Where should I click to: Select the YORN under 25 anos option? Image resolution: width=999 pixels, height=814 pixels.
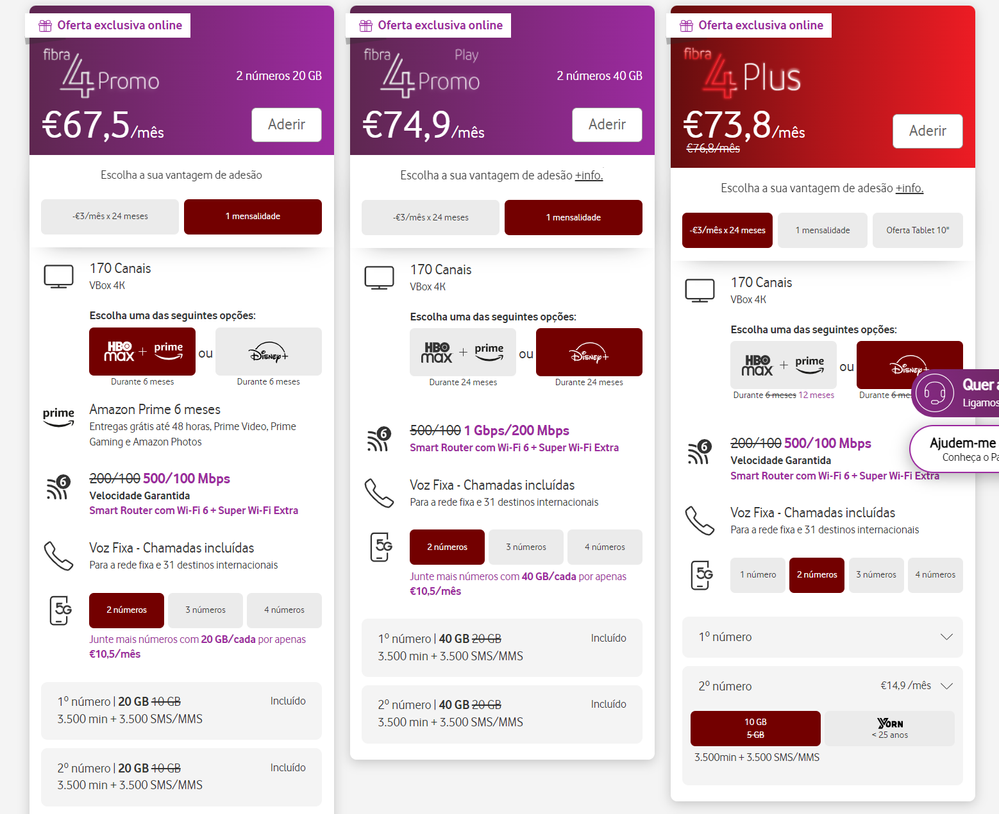pos(889,728)
